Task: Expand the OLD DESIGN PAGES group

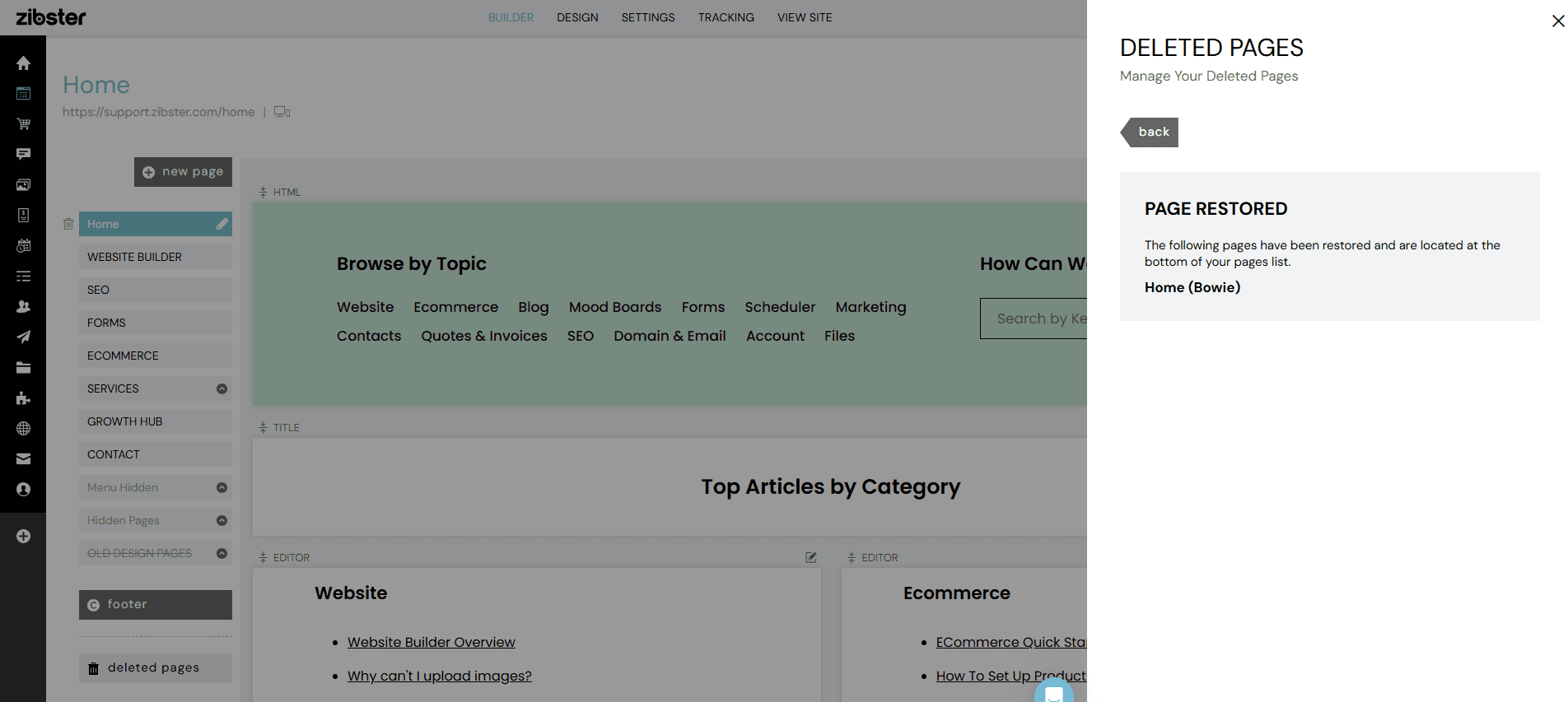Action: pos(222,553)
